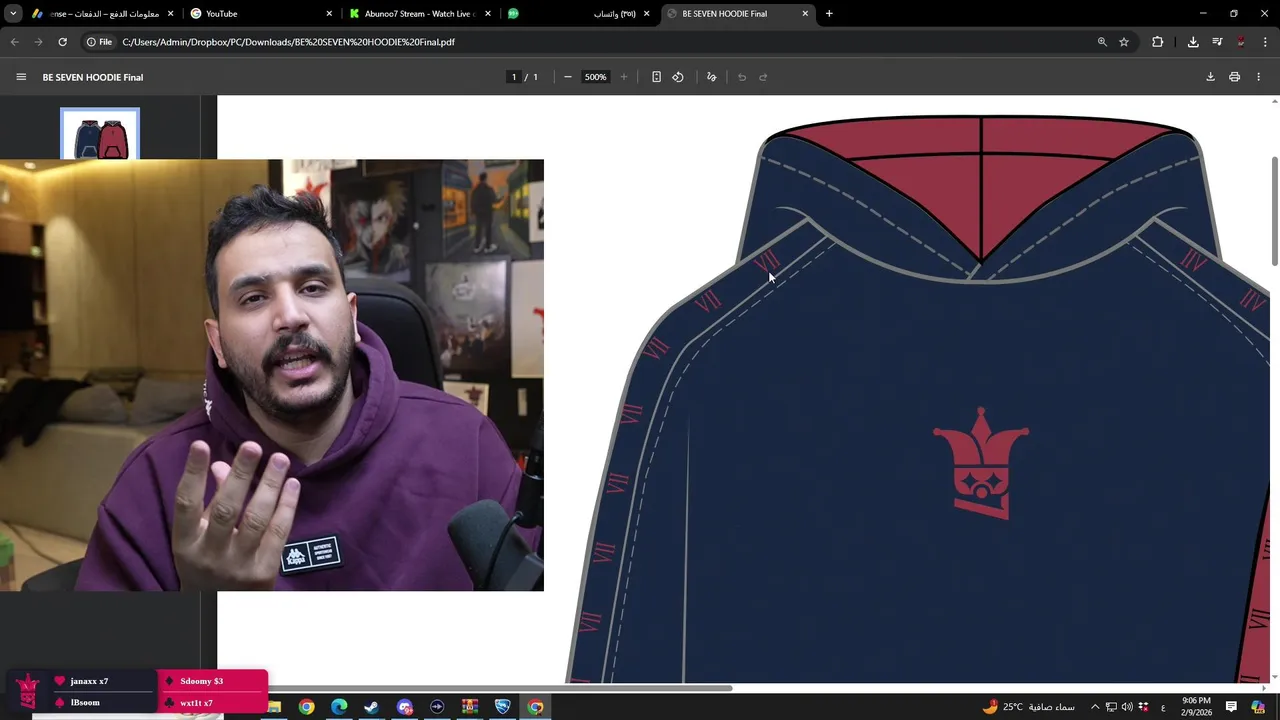Click the address bar file URL

(289, 42)
